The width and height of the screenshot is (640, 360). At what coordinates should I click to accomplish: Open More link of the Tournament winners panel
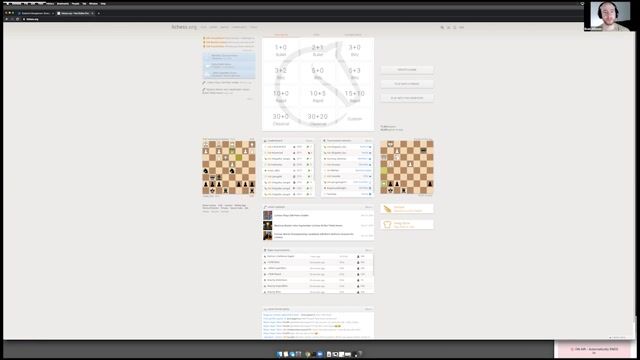(x=368, y=141)
